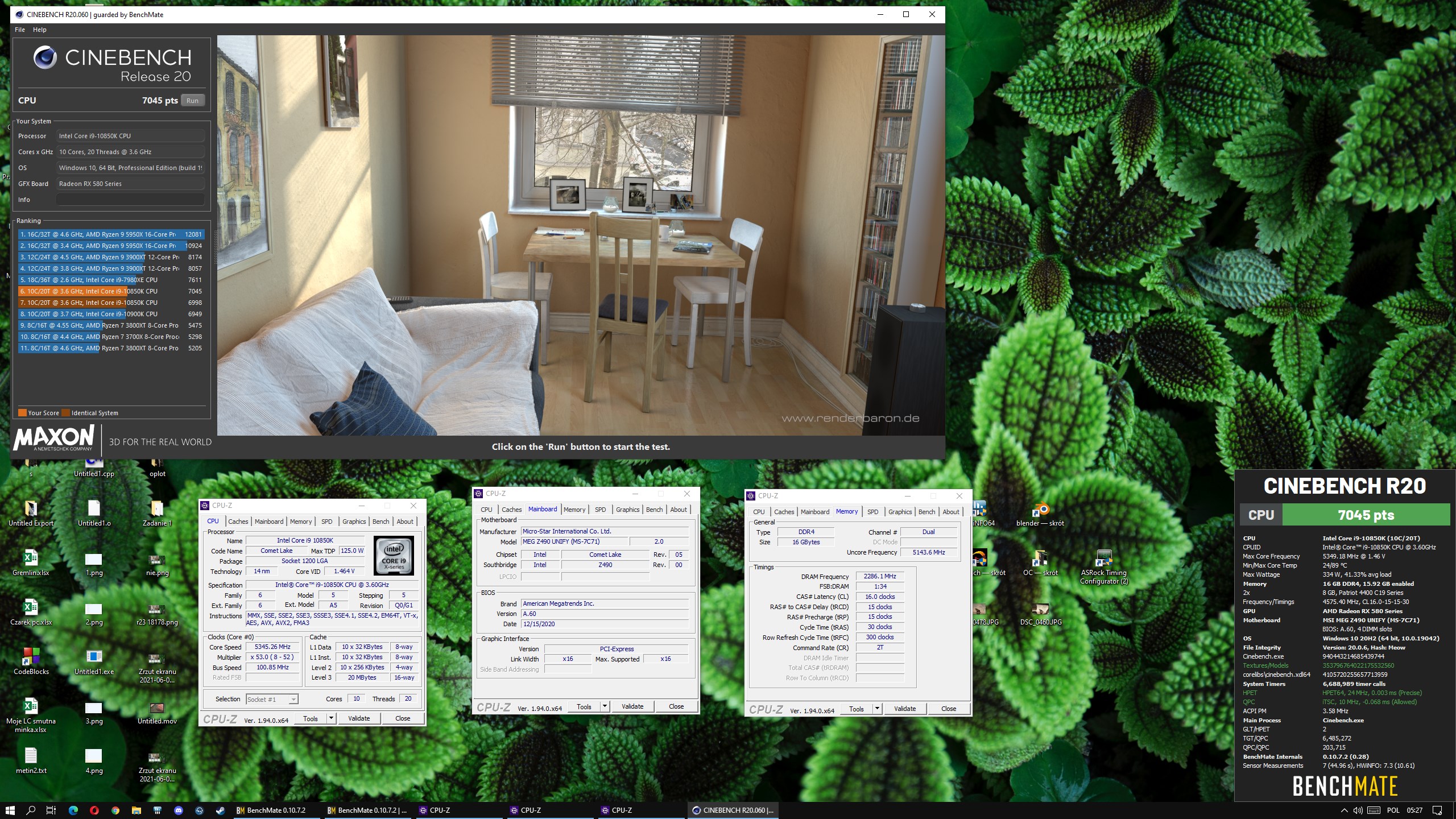Open DSC_0460.JPG image on desktop

click(1040, 613)
